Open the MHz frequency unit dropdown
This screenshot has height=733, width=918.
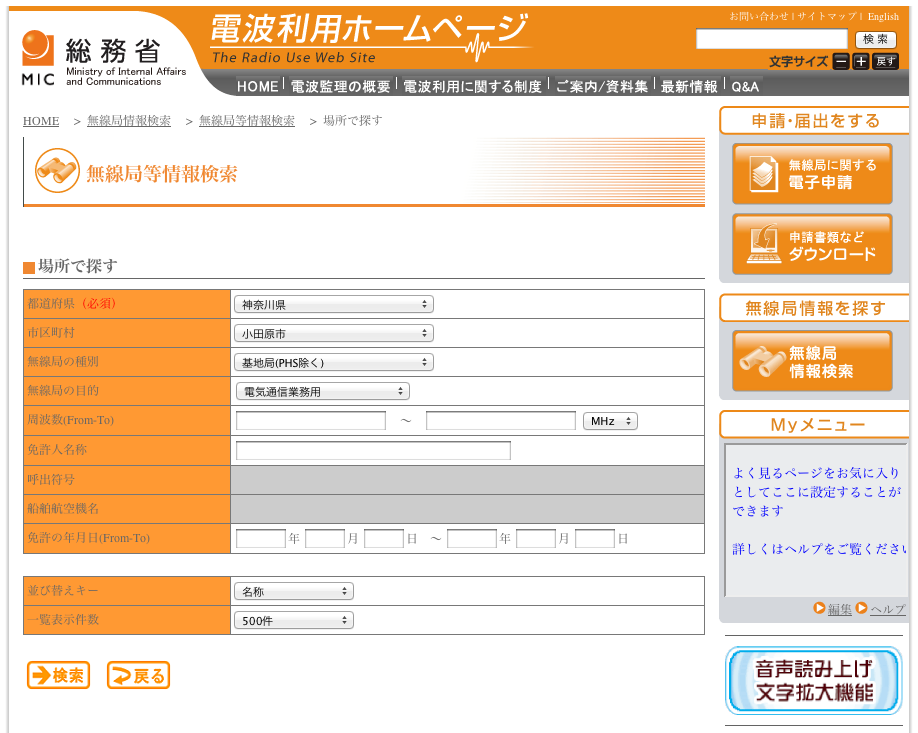click(x=610, y=421)
